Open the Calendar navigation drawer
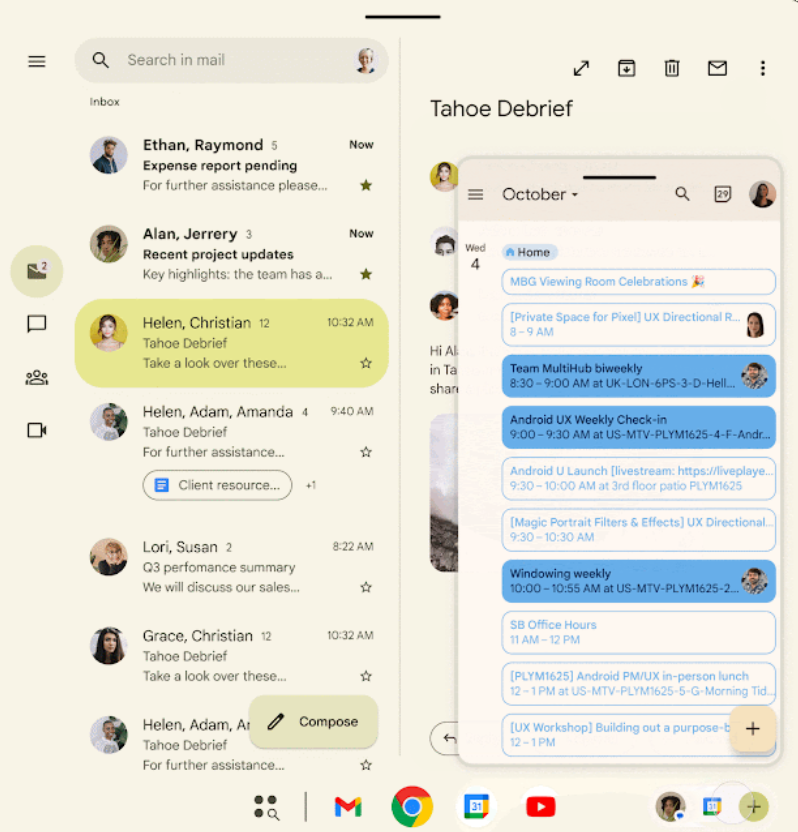Image resolution: width=798 pixels, height=832 pixels. (476, 195)
